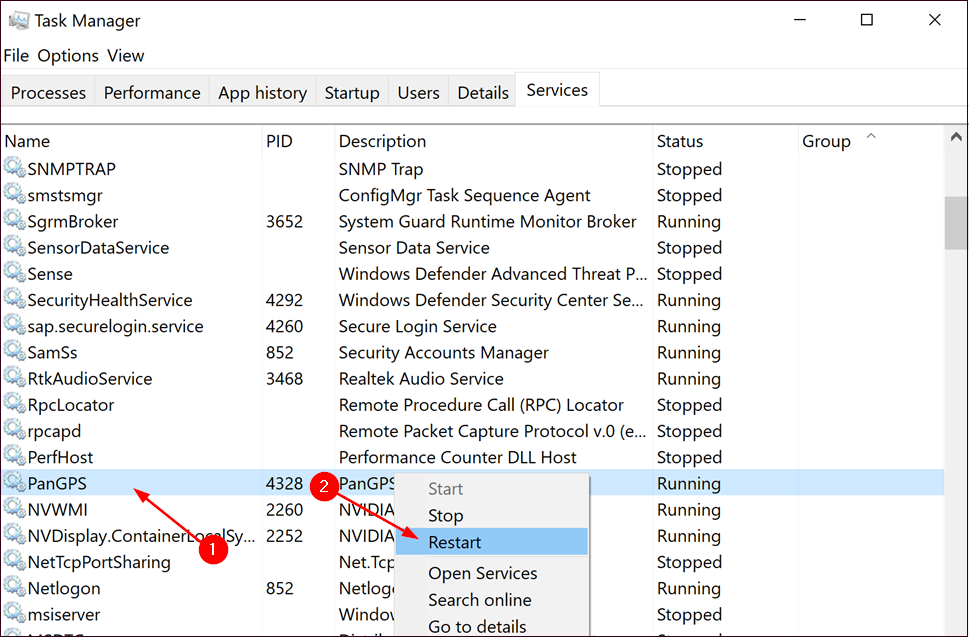Click PID 3652 in the SgrmBroker row
This screenshot has width=969, height=637.
(x=284, y=221)
